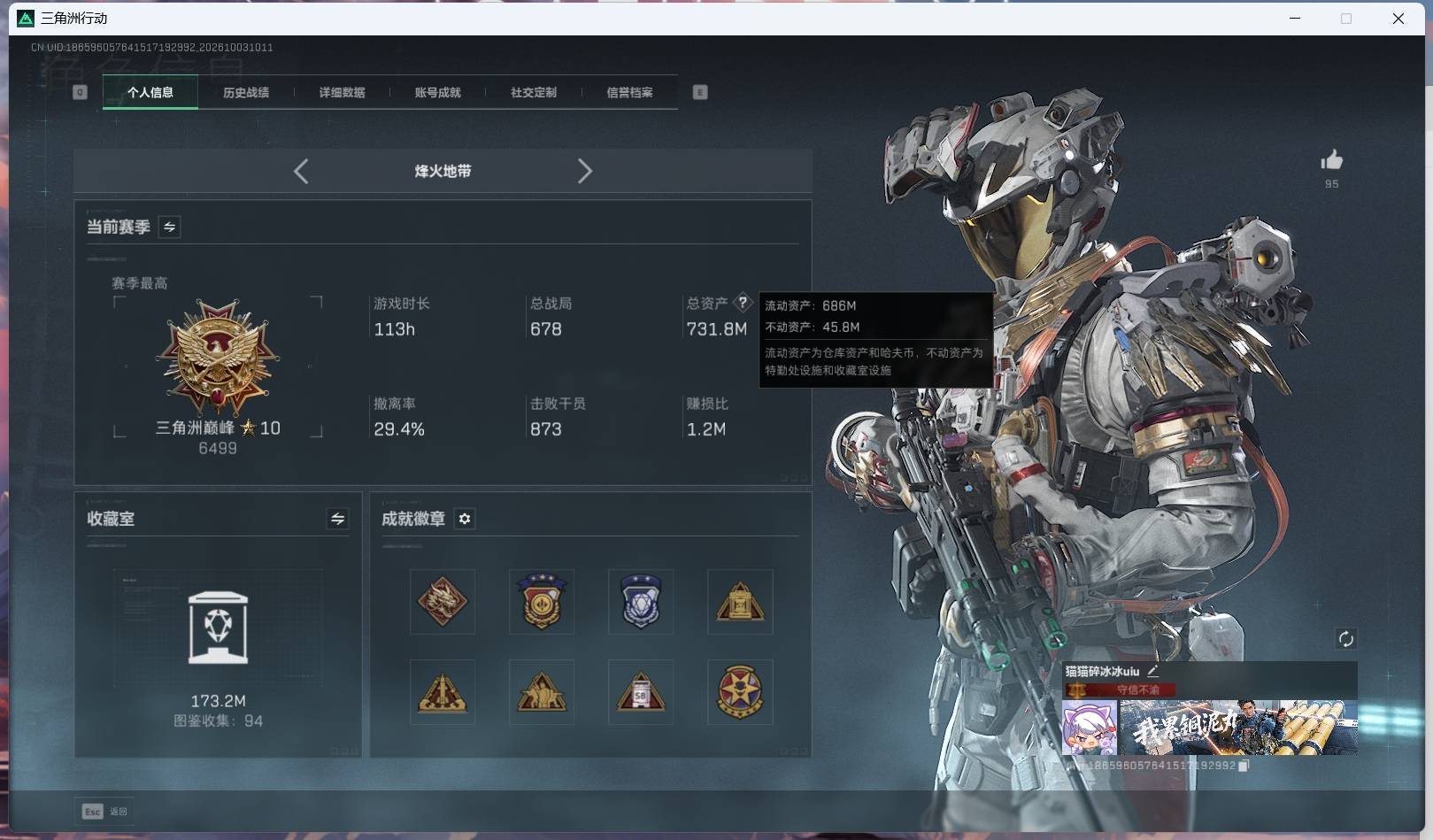Viewport: 1433px width, 840px height.
Task: Click the cat girl player avatar
Action: 1090,728
